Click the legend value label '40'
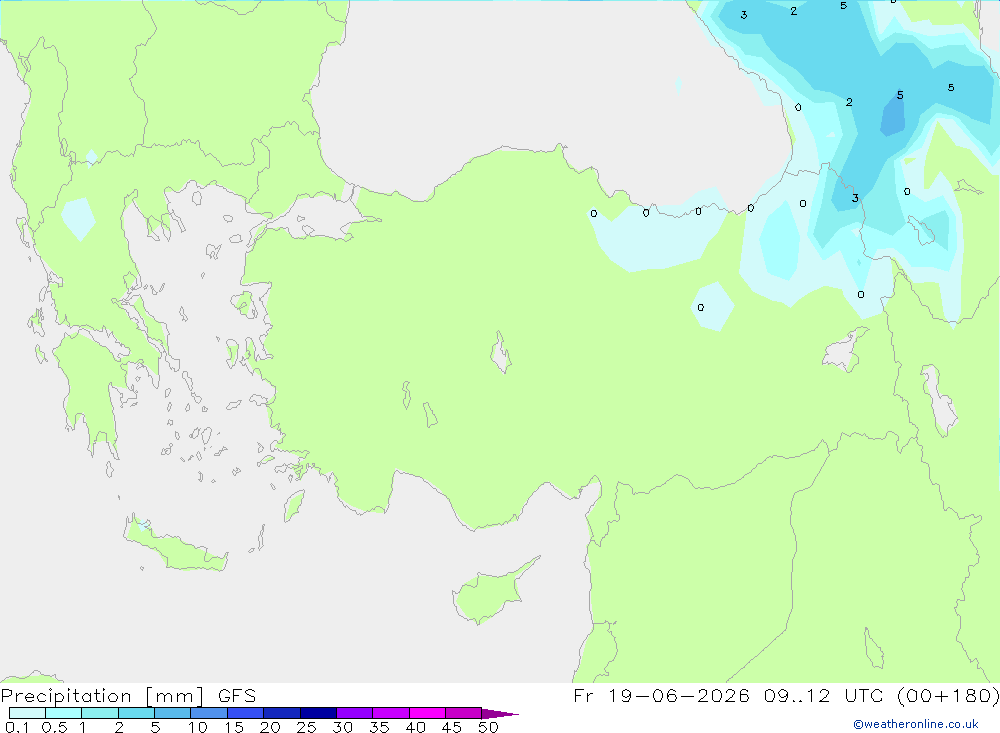The image size is (1000, 733). [x=415, y=727]
